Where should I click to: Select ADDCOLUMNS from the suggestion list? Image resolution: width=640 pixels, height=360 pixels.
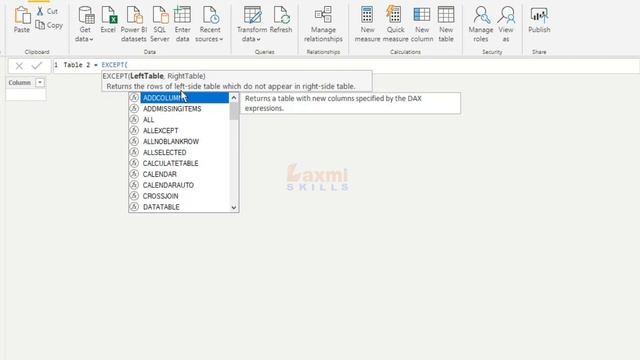click(184, 98)
